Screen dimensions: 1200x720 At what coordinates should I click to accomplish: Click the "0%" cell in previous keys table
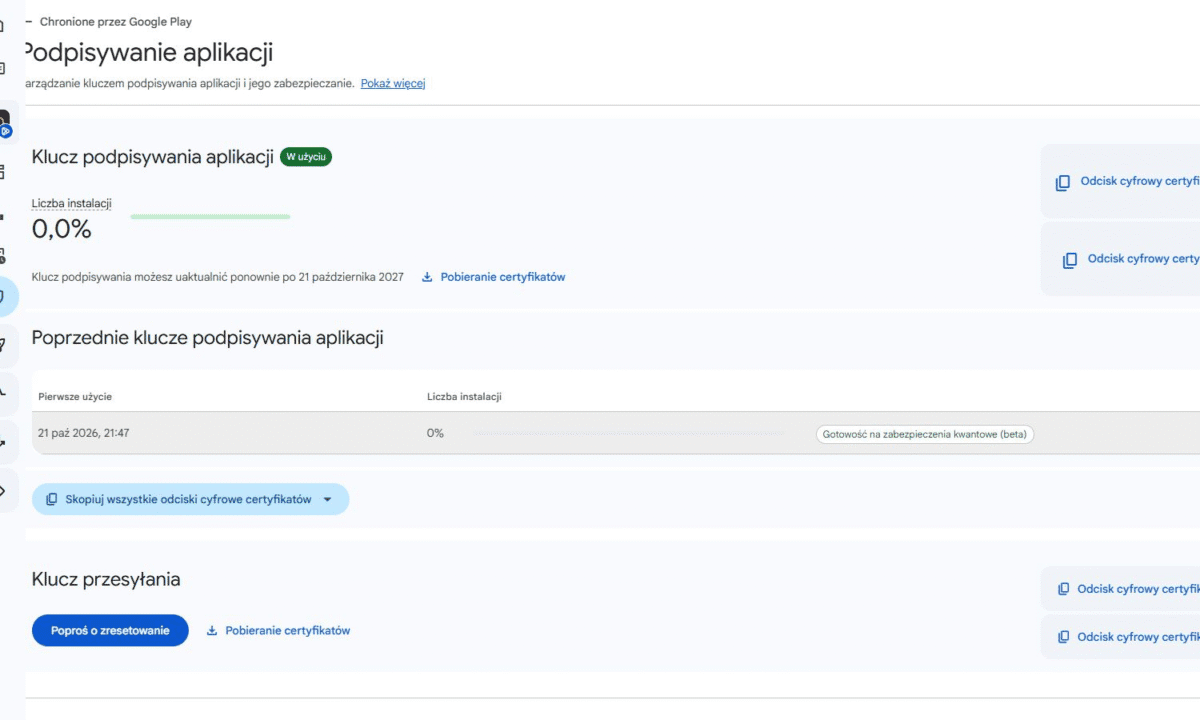point(435,434)
